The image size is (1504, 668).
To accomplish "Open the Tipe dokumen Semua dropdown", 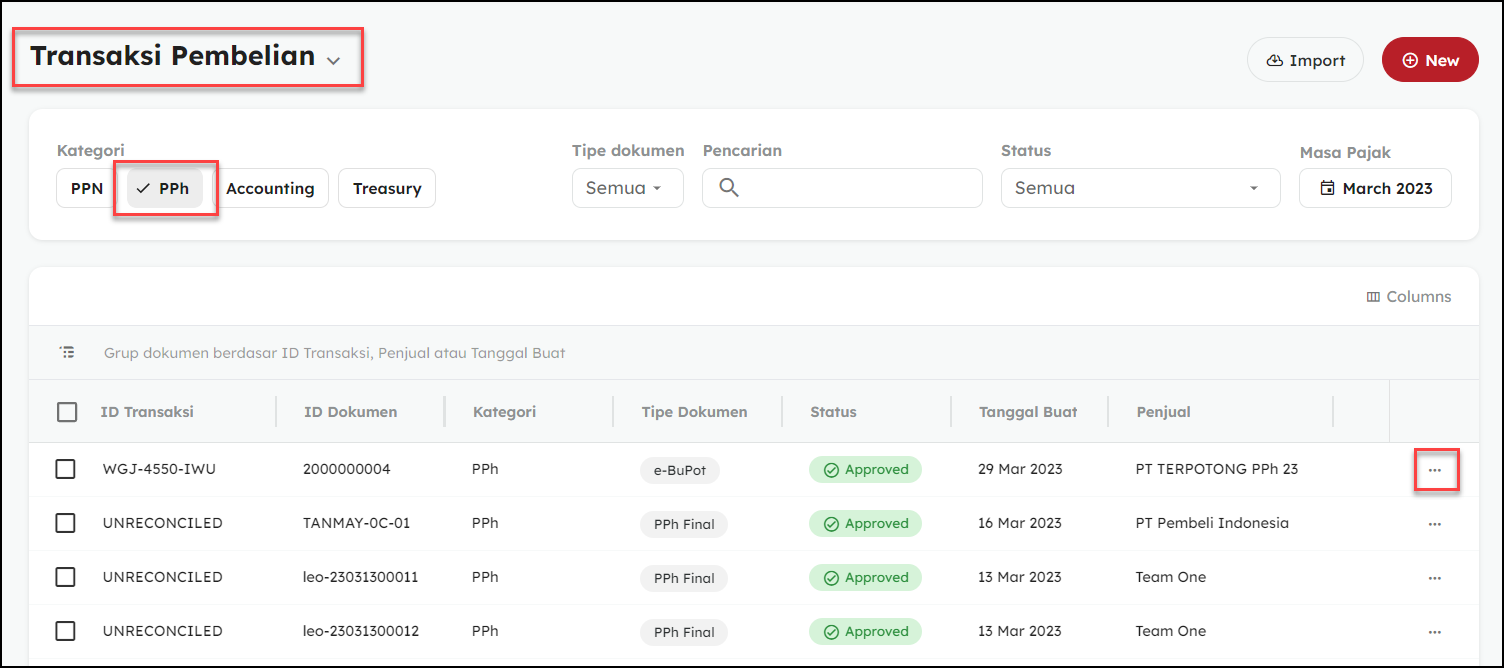I will point(627,188).
